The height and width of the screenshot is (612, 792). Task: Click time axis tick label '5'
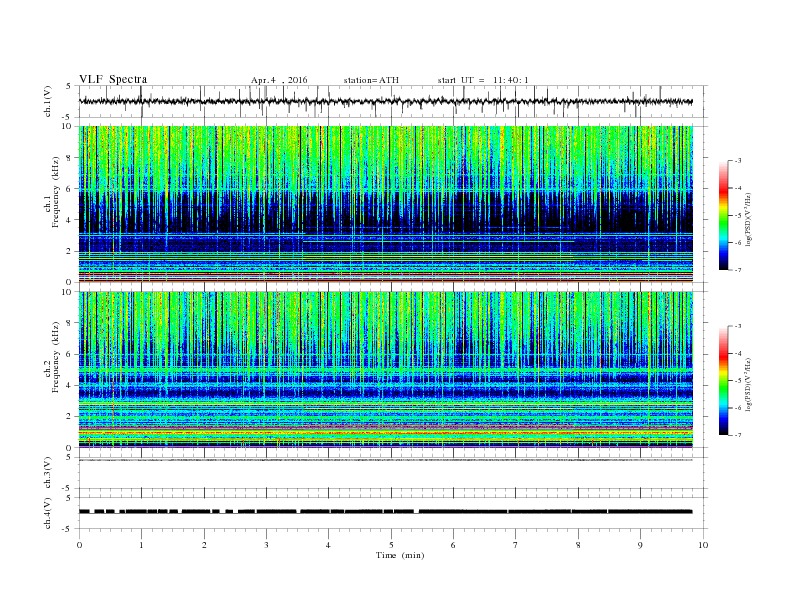click(391, 545)
